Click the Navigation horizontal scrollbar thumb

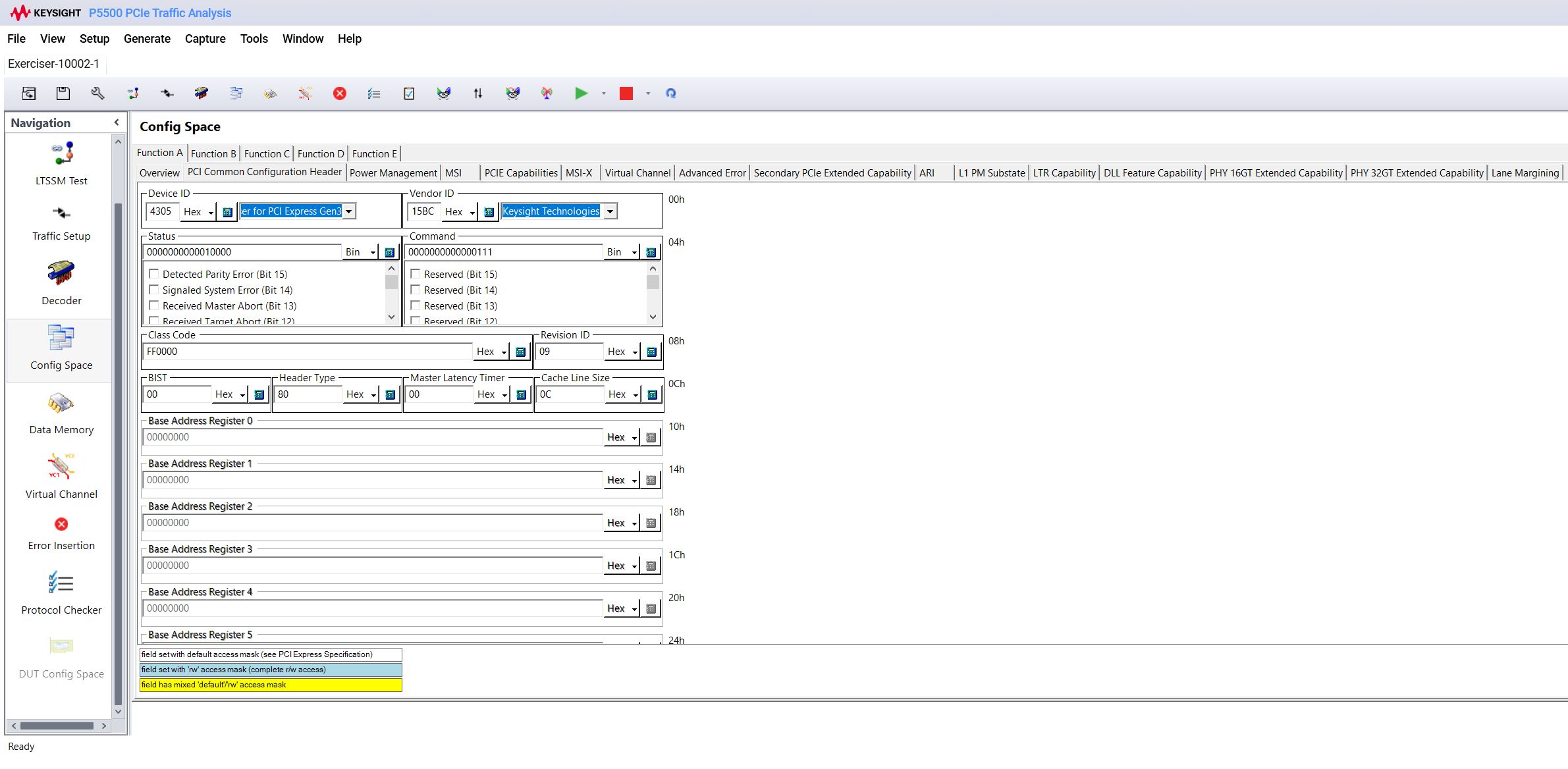coord(57,726)
